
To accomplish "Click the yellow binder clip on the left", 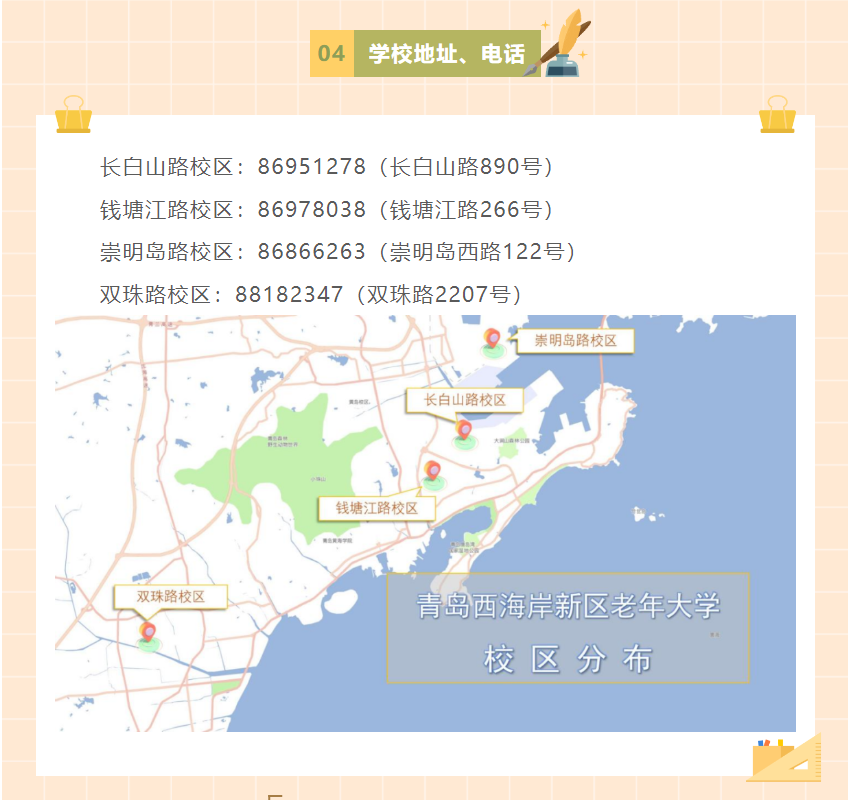I will pyautogui.click(x=73, y=114).
